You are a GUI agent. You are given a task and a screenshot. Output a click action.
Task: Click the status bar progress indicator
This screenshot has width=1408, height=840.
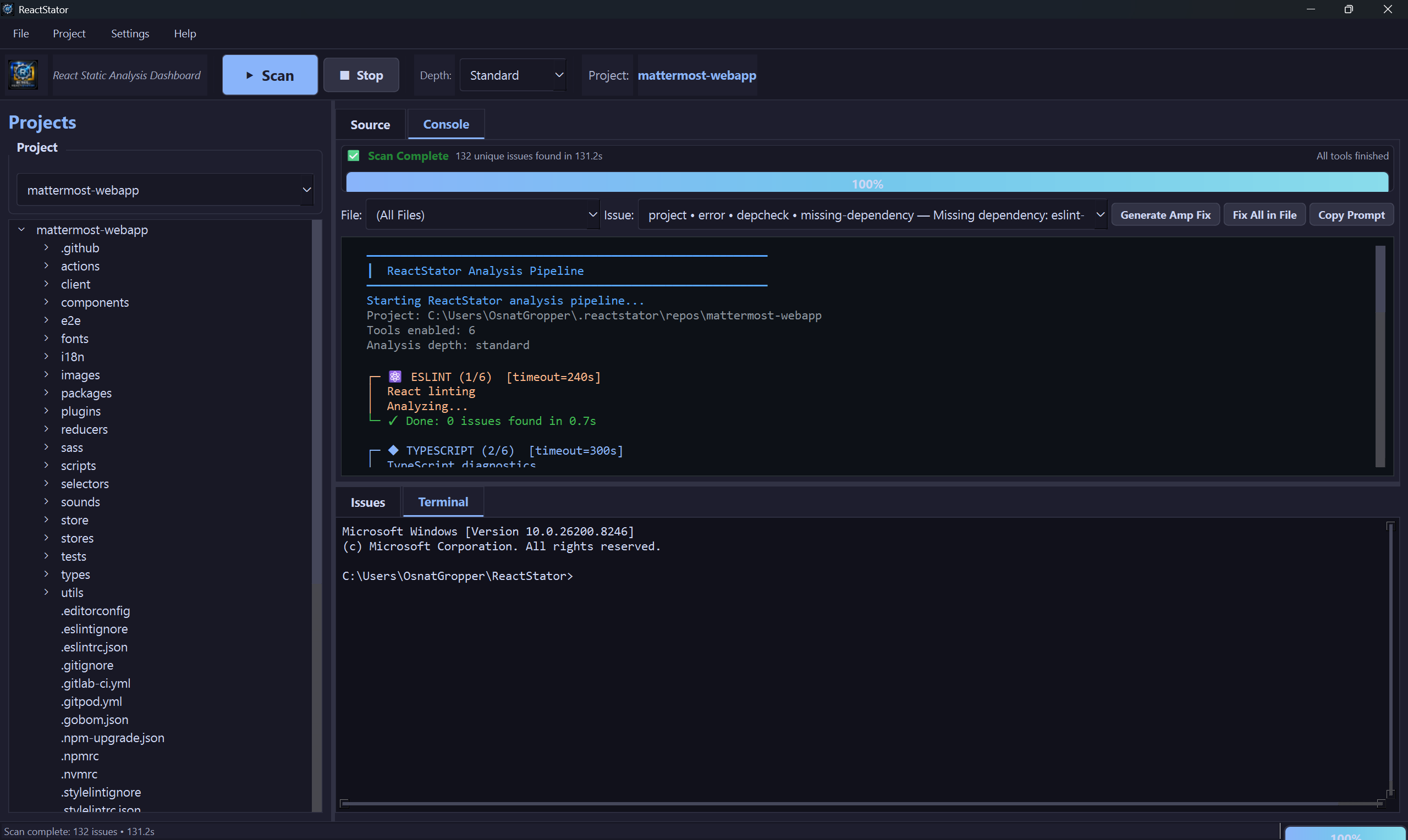pyautogui.click(x=1345, y=834)
